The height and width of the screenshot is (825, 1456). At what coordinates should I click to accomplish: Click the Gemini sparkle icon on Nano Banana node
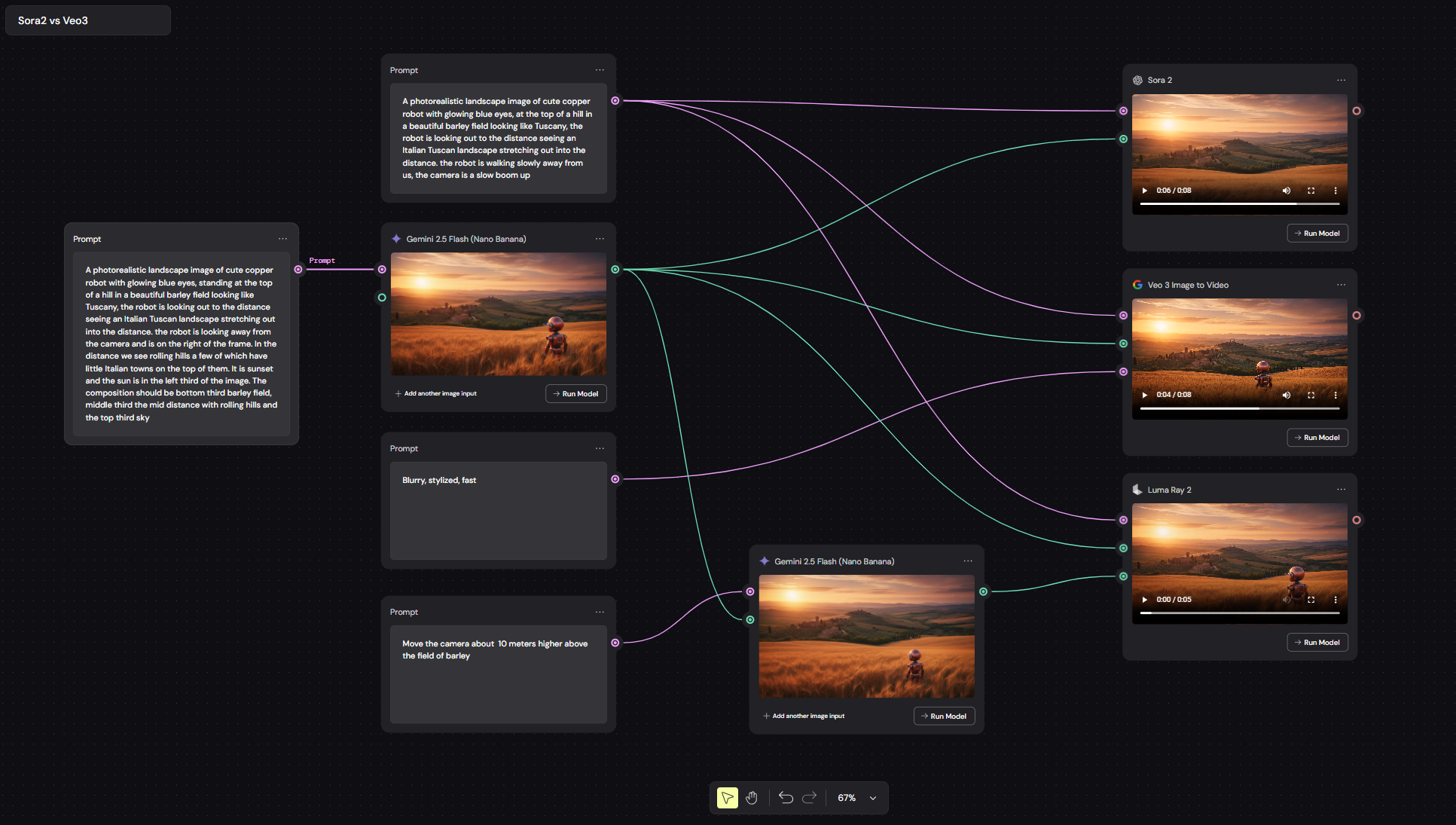pos(397,239)
